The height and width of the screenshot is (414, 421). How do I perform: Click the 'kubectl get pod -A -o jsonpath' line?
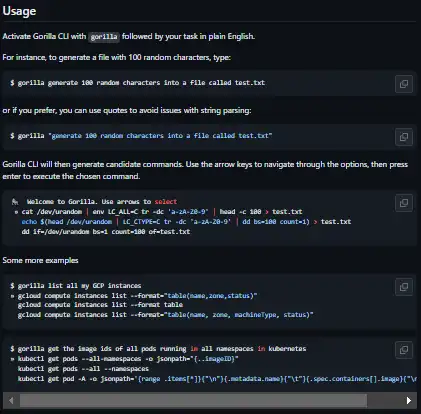pos(217,379)
